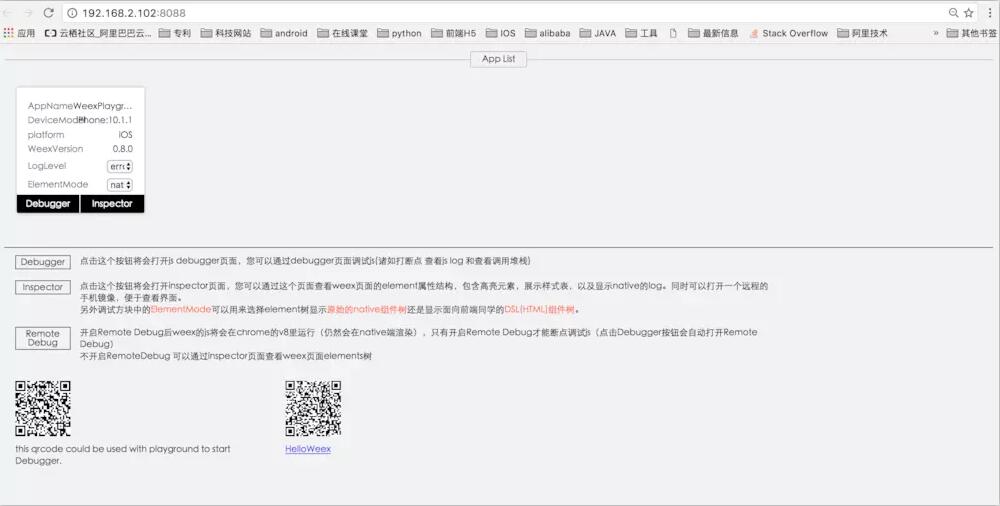This screenshot has height=506, width=1000.
Task: Click the 'this qrcode could be used' caption
Action: point(123,455)
